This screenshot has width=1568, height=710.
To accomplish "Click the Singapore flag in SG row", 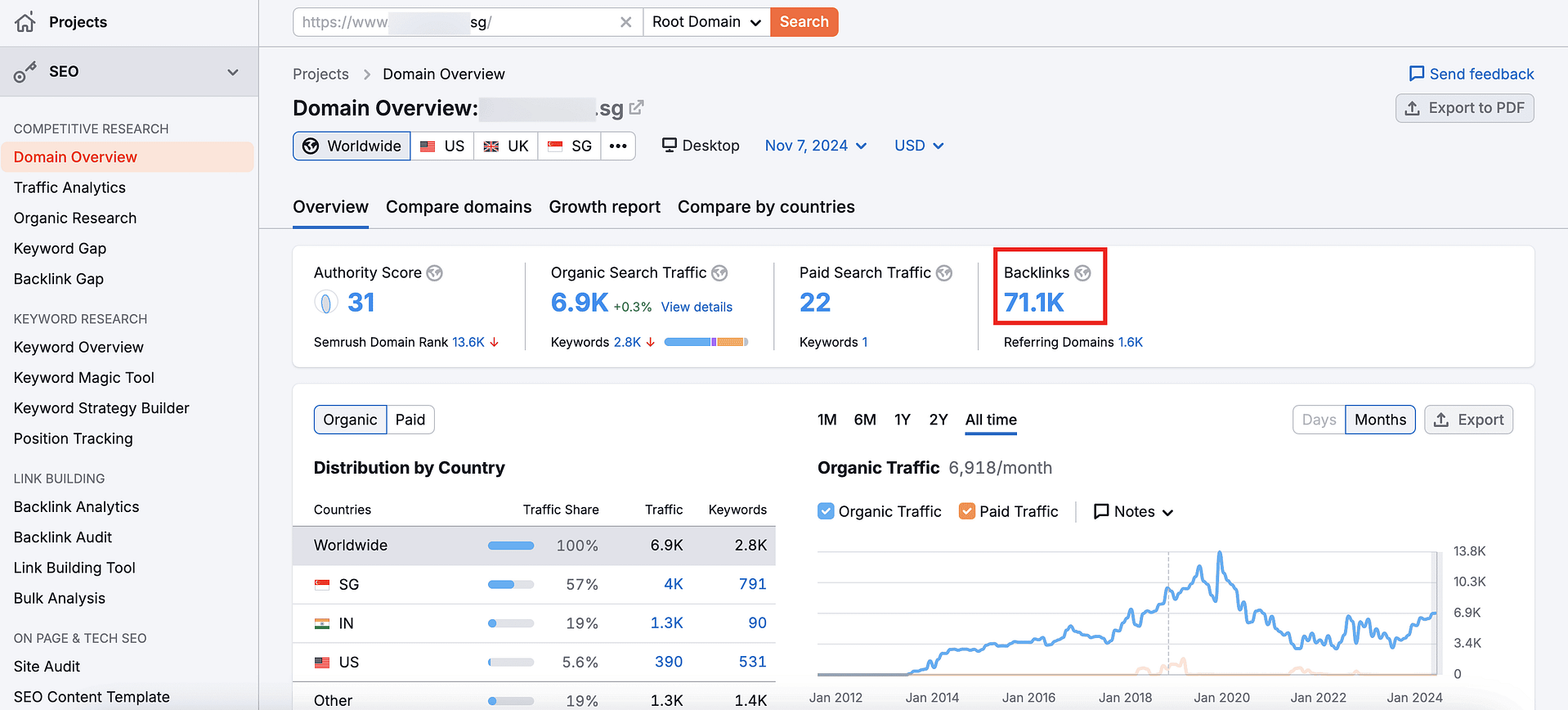I will 322,584.
